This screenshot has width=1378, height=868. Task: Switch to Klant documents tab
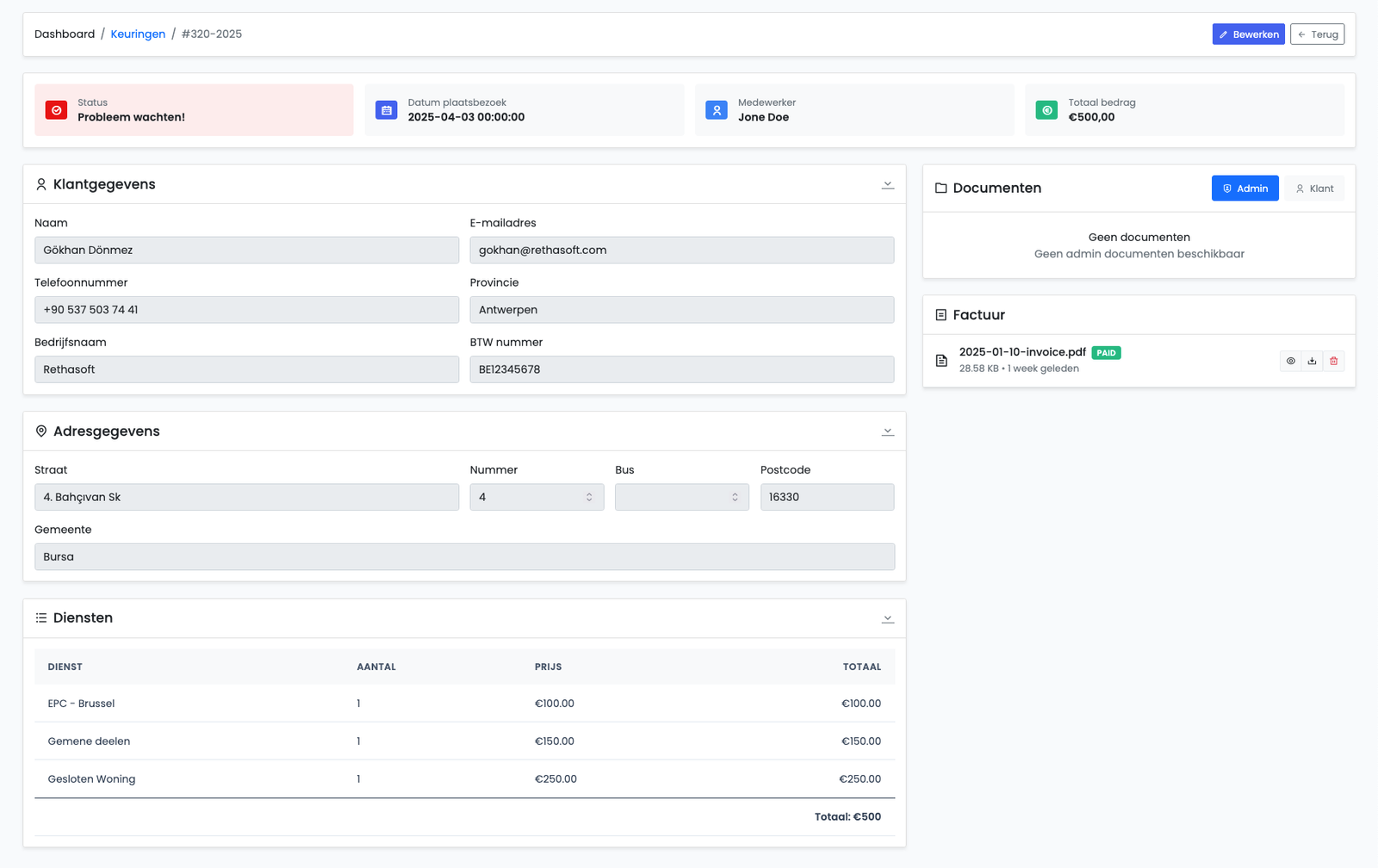(x=1314, y=189)
